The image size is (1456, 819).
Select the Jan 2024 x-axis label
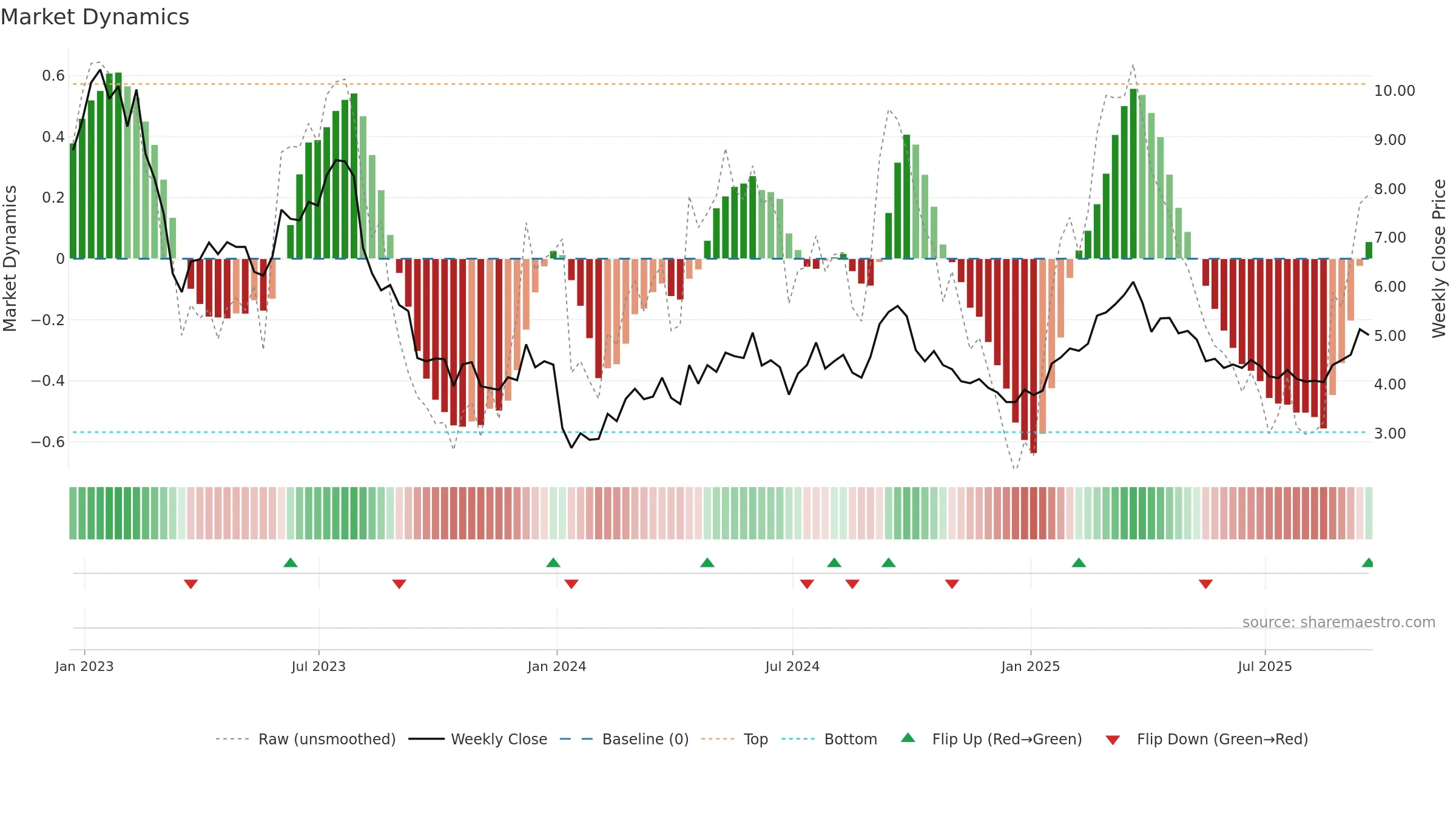tap(557, 666)
